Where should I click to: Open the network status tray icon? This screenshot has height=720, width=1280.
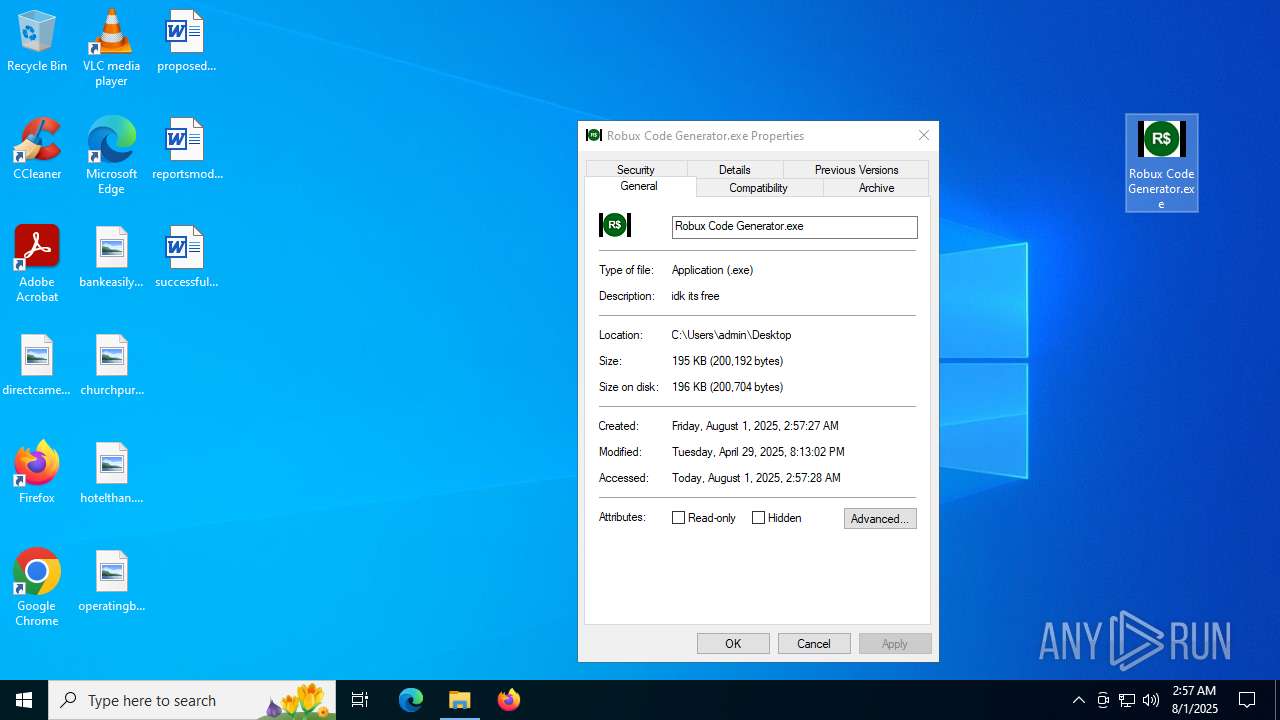pyautogui.click(x=1127, y=700)
